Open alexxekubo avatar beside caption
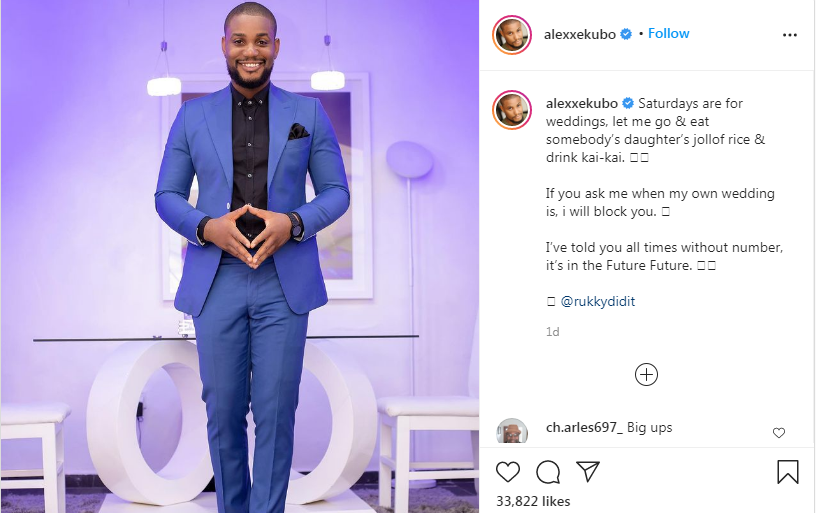The image size is (816, 513). 512,110
